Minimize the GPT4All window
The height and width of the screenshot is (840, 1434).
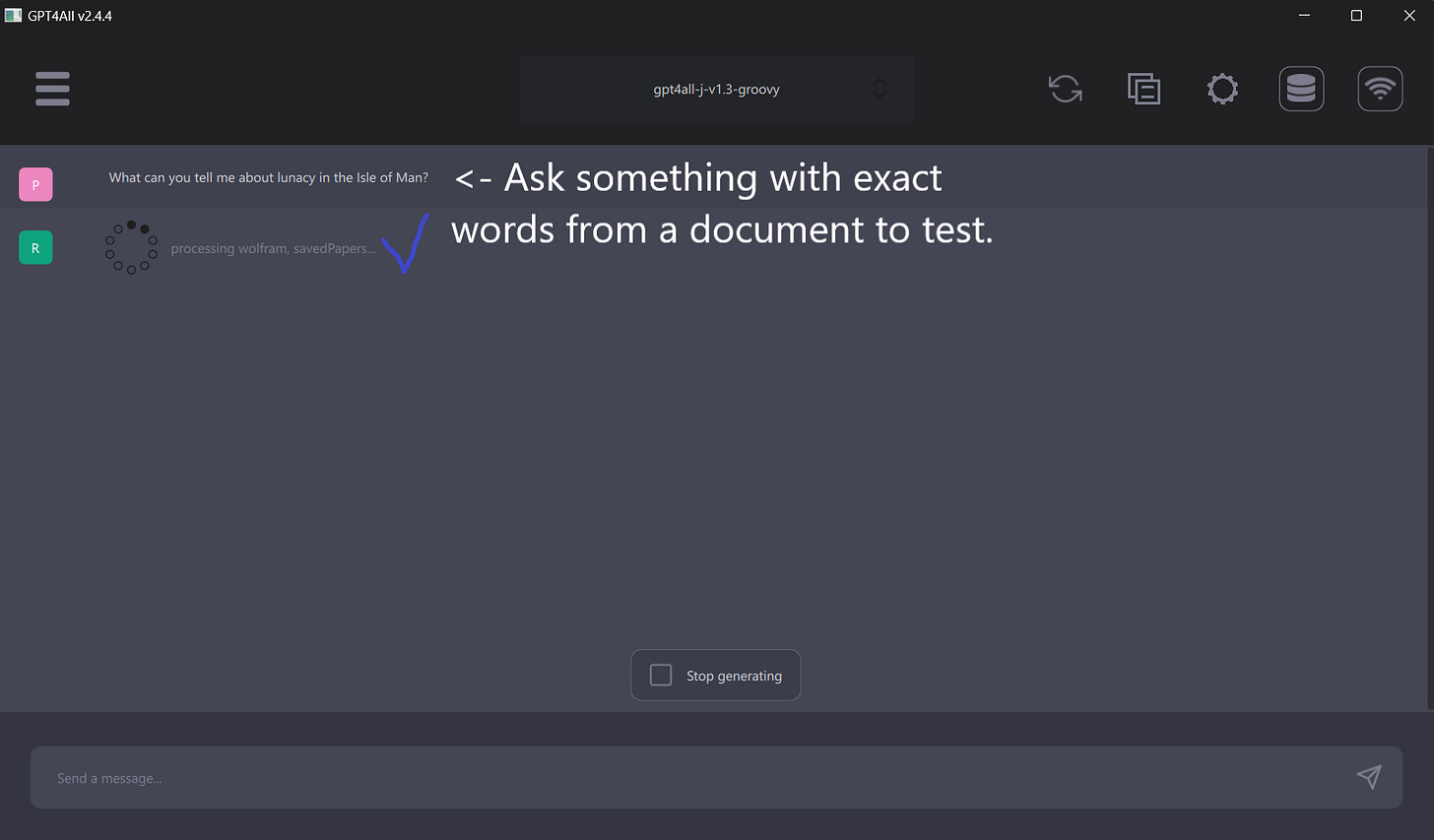[x=1304, y=16]
